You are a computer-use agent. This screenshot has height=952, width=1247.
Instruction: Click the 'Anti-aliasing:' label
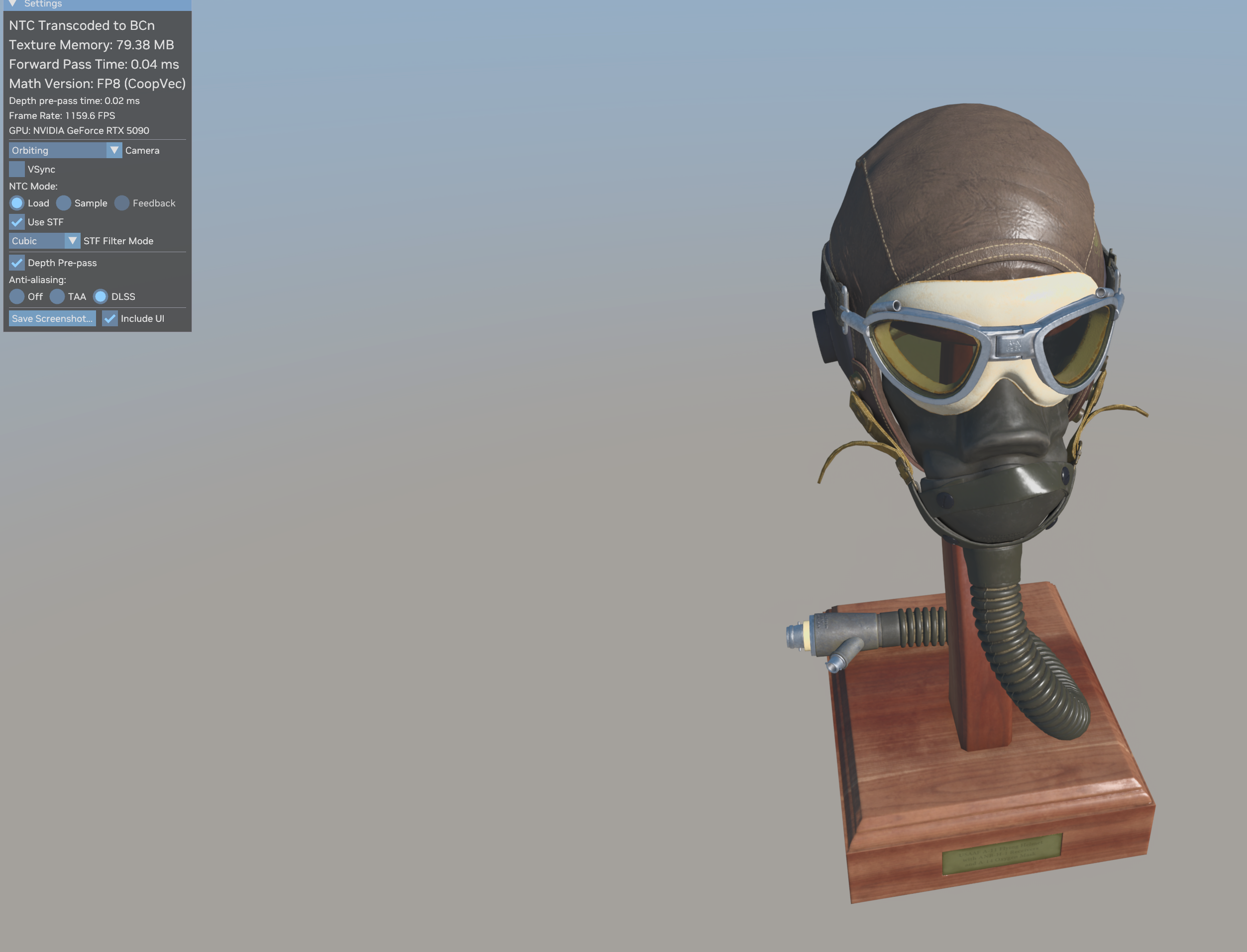pos(37,280)
